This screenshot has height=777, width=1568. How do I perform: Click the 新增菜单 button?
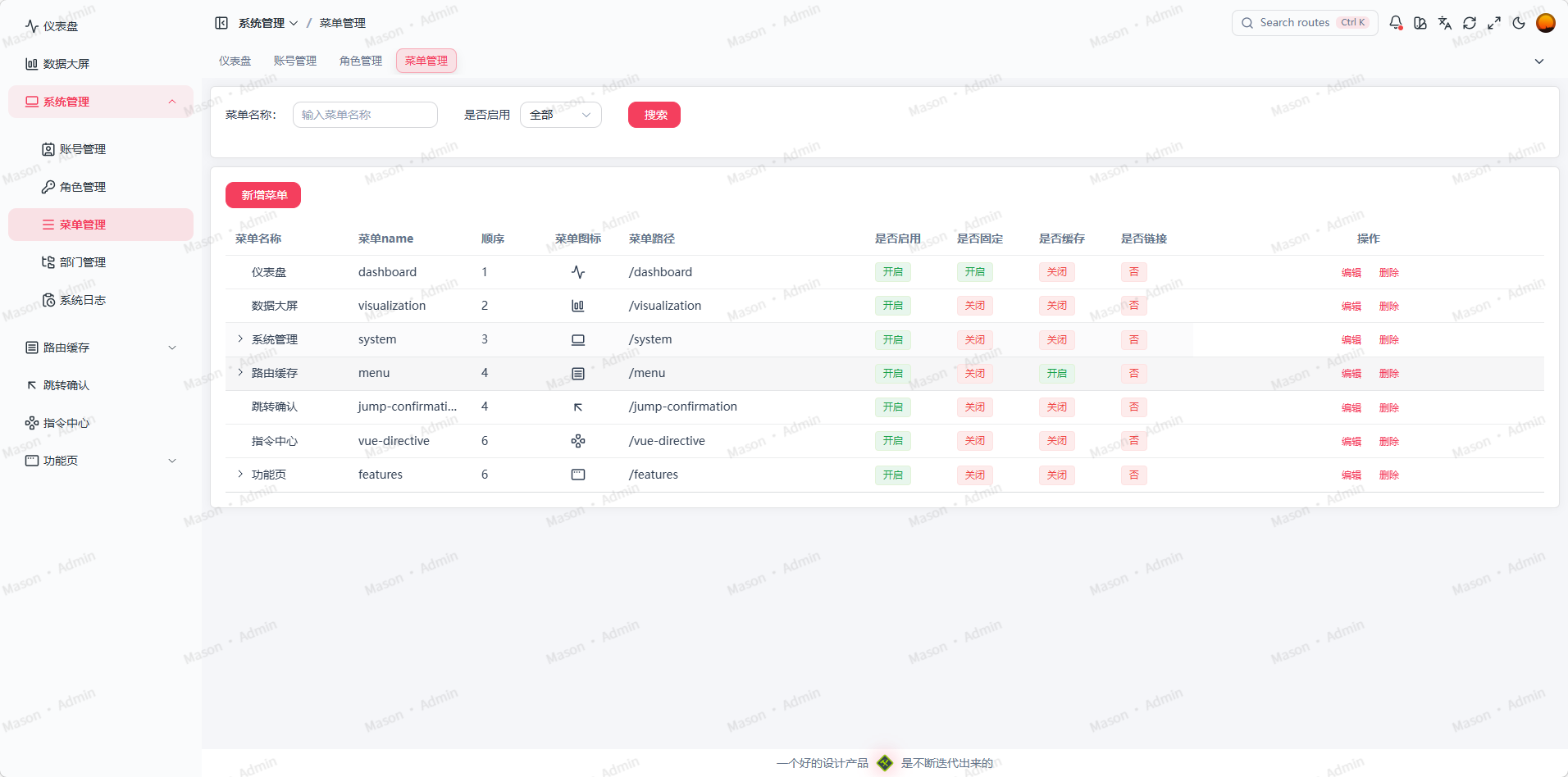coord(262,195)
